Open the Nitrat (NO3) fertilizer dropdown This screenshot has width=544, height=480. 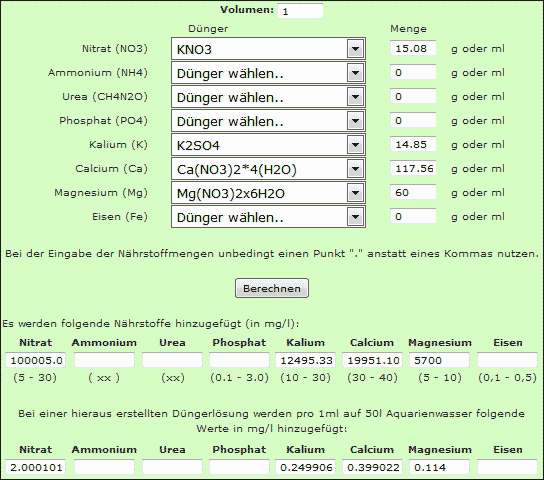tap(268, 49)
